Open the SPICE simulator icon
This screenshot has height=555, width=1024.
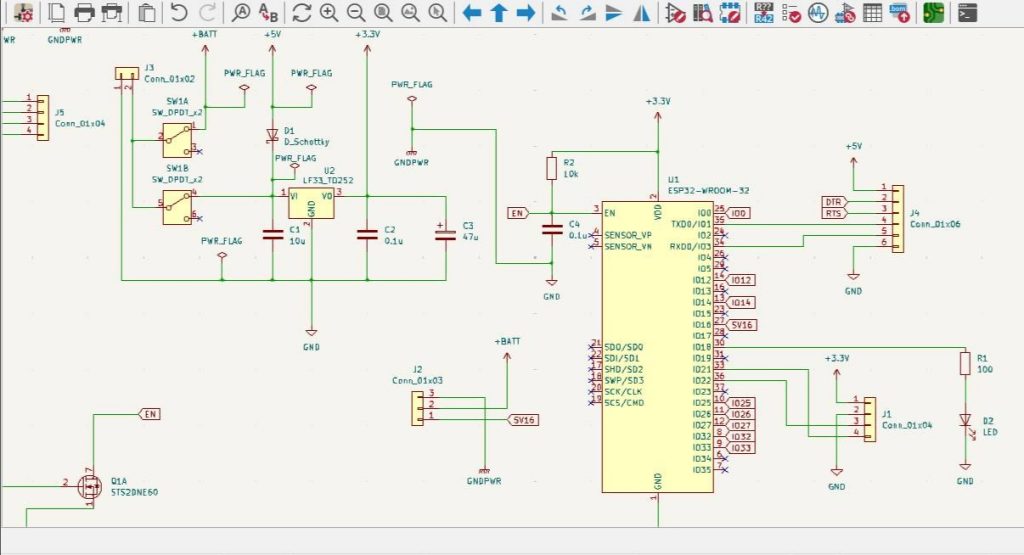pos(818,13)
